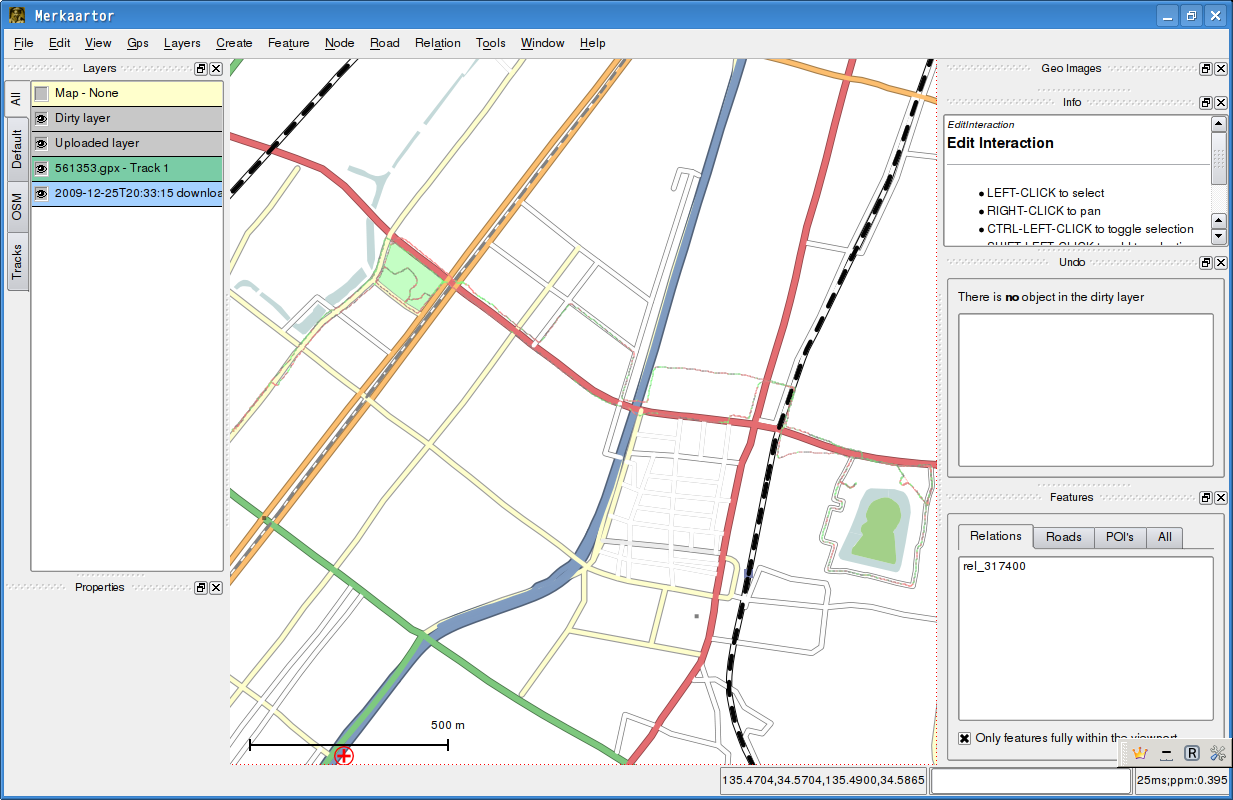The width and height of the screenshot is (1233, 800).
Task: Open the Gps menu
Action: (x=138, y=43)
